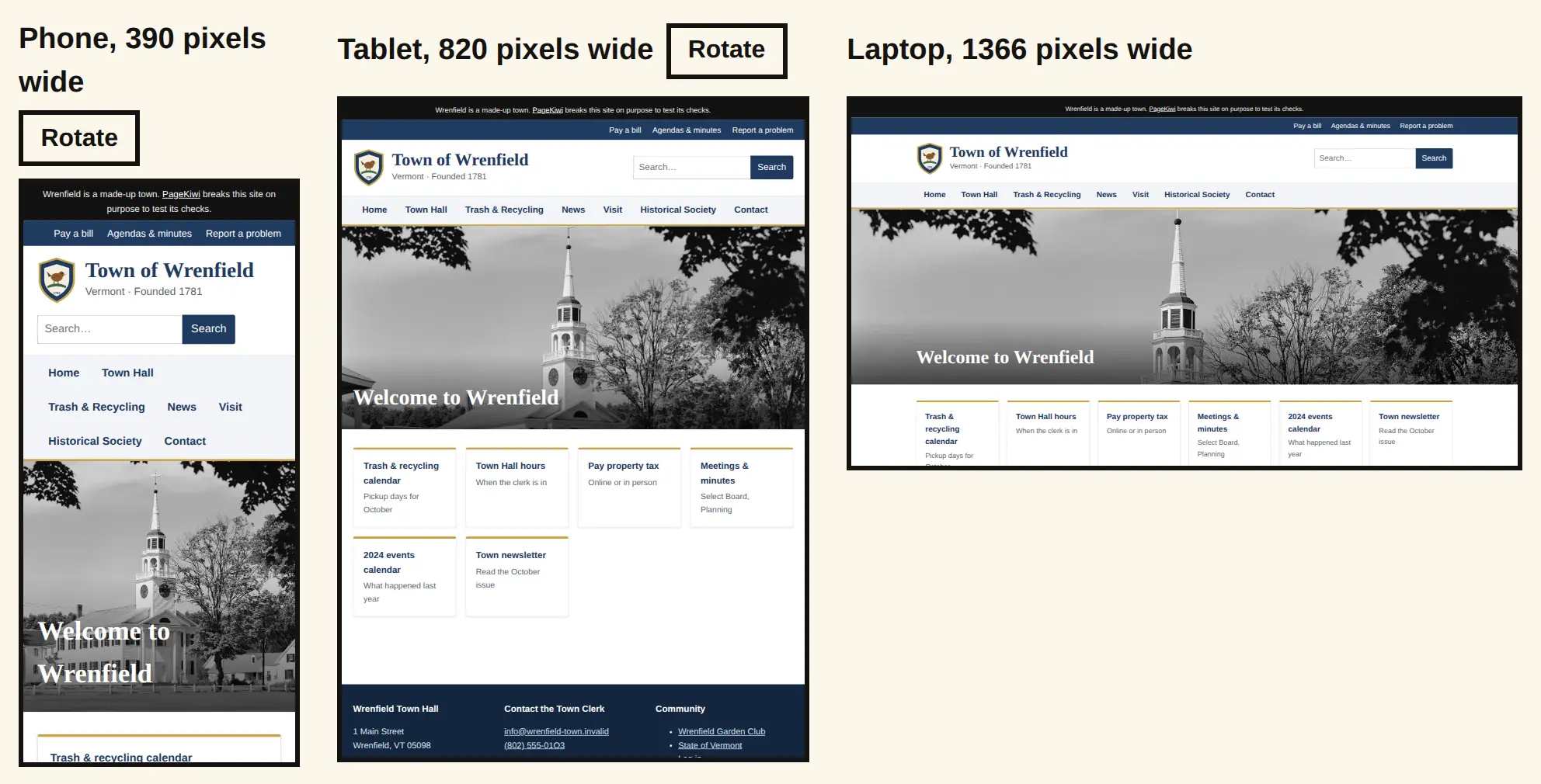Click the Search button in laptop preview
The width and height of the screenshot is (1541, 784).
click(x=1434, y=158)
